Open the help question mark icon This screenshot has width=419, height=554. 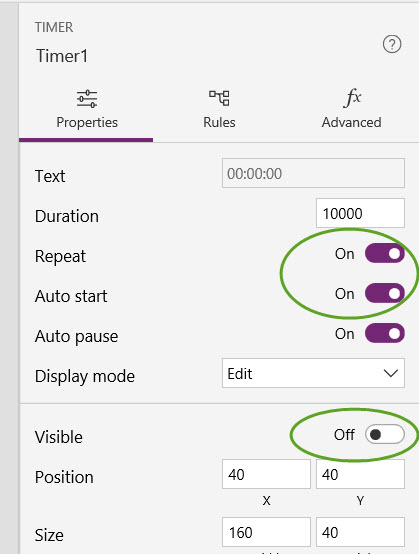pos(392,44)
